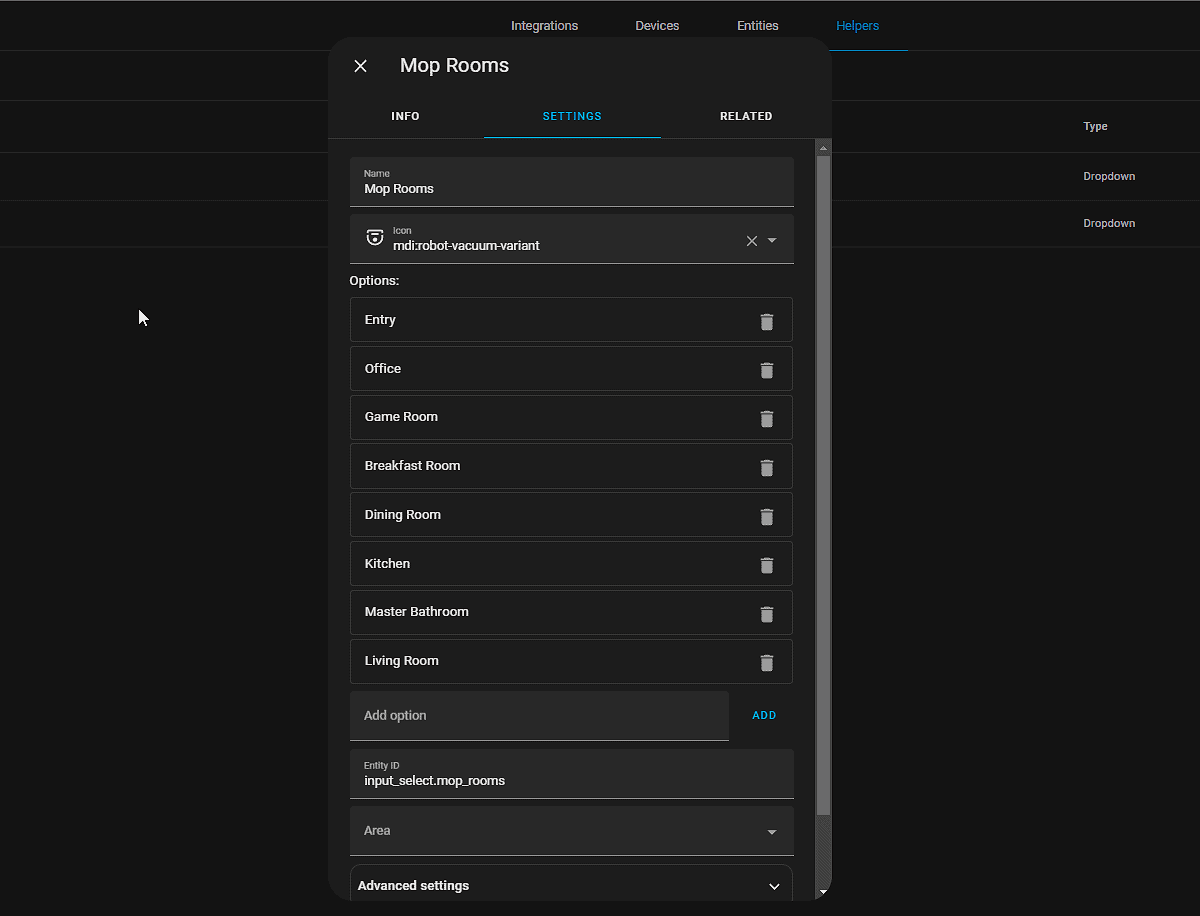Click the robot vacuum icon preview
Screen dimensions: 1200x916
[375, 238]
